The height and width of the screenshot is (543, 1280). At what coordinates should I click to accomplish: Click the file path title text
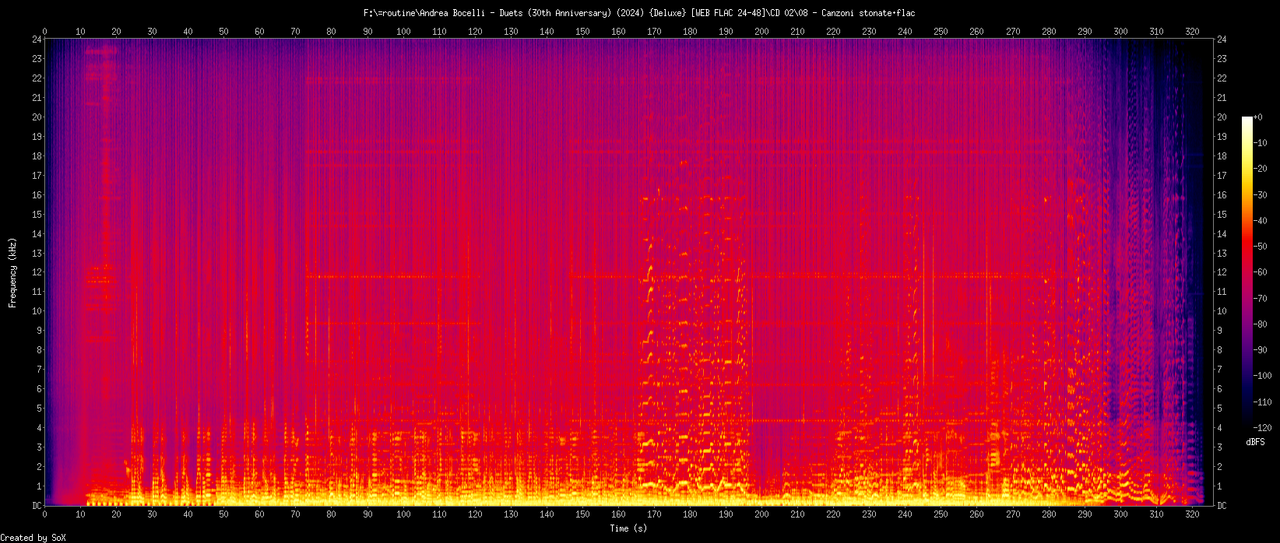640,13
